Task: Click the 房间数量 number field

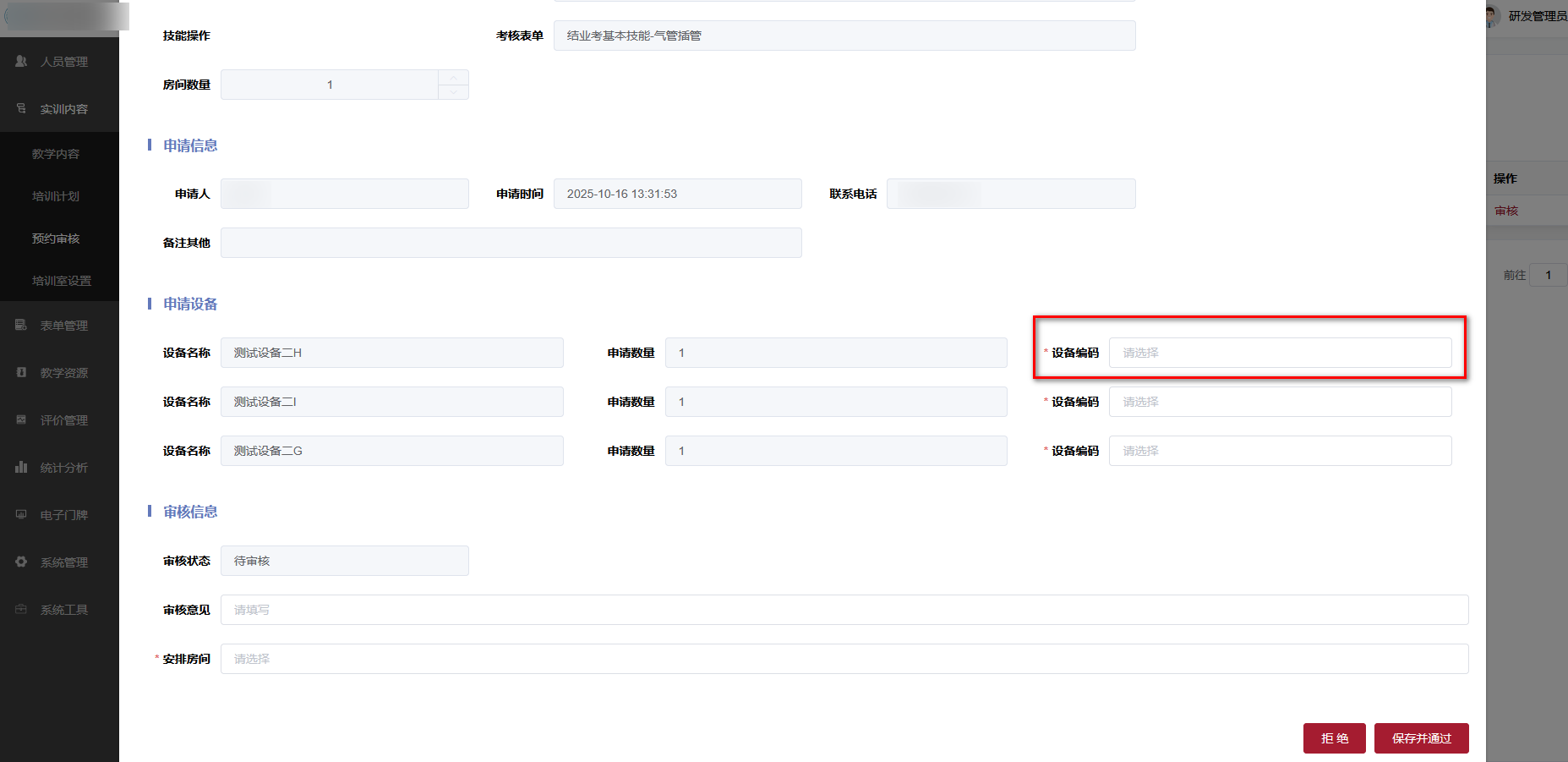Action: coord(330,85)
